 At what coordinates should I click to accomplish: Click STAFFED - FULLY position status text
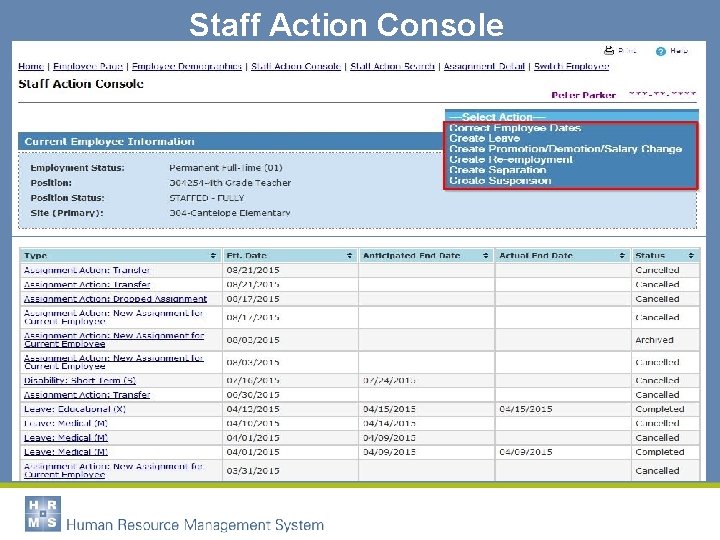click(207, 198)
